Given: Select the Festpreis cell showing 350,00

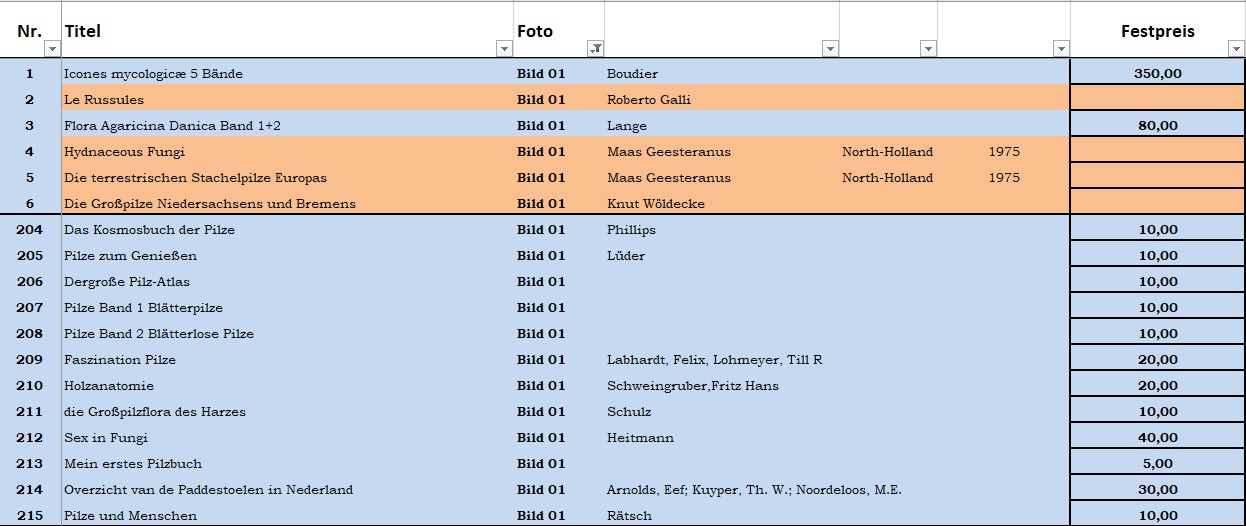Looking at the screenshot, I should tap(1157, 74).
